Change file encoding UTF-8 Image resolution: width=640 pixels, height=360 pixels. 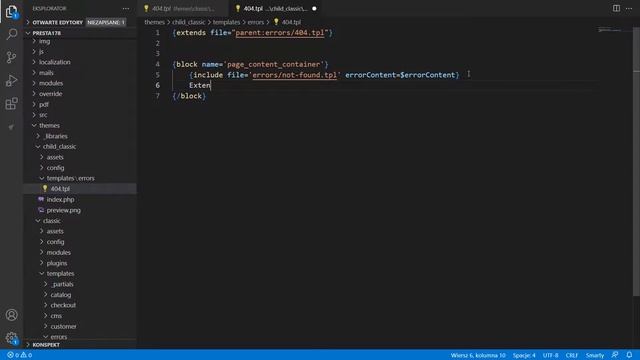point(550,355)
